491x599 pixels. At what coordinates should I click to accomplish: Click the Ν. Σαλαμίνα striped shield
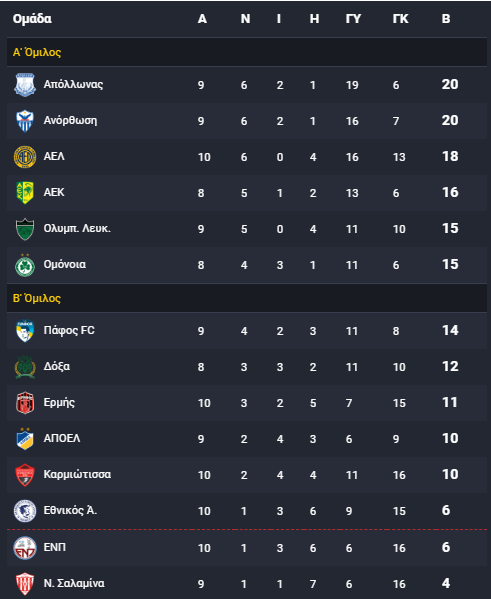click(25, 584)
